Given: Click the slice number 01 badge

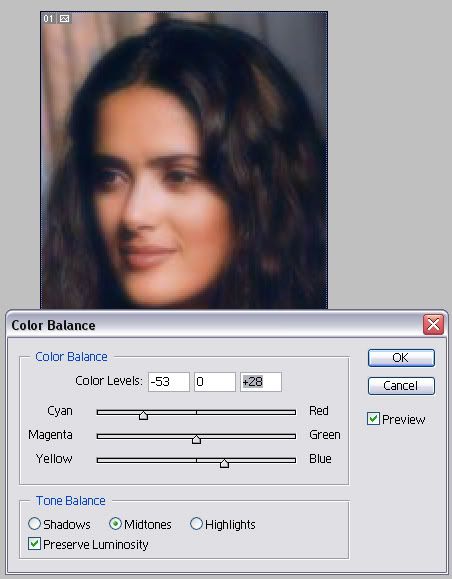Looking at the screenshot, I should tap(49, 18).
